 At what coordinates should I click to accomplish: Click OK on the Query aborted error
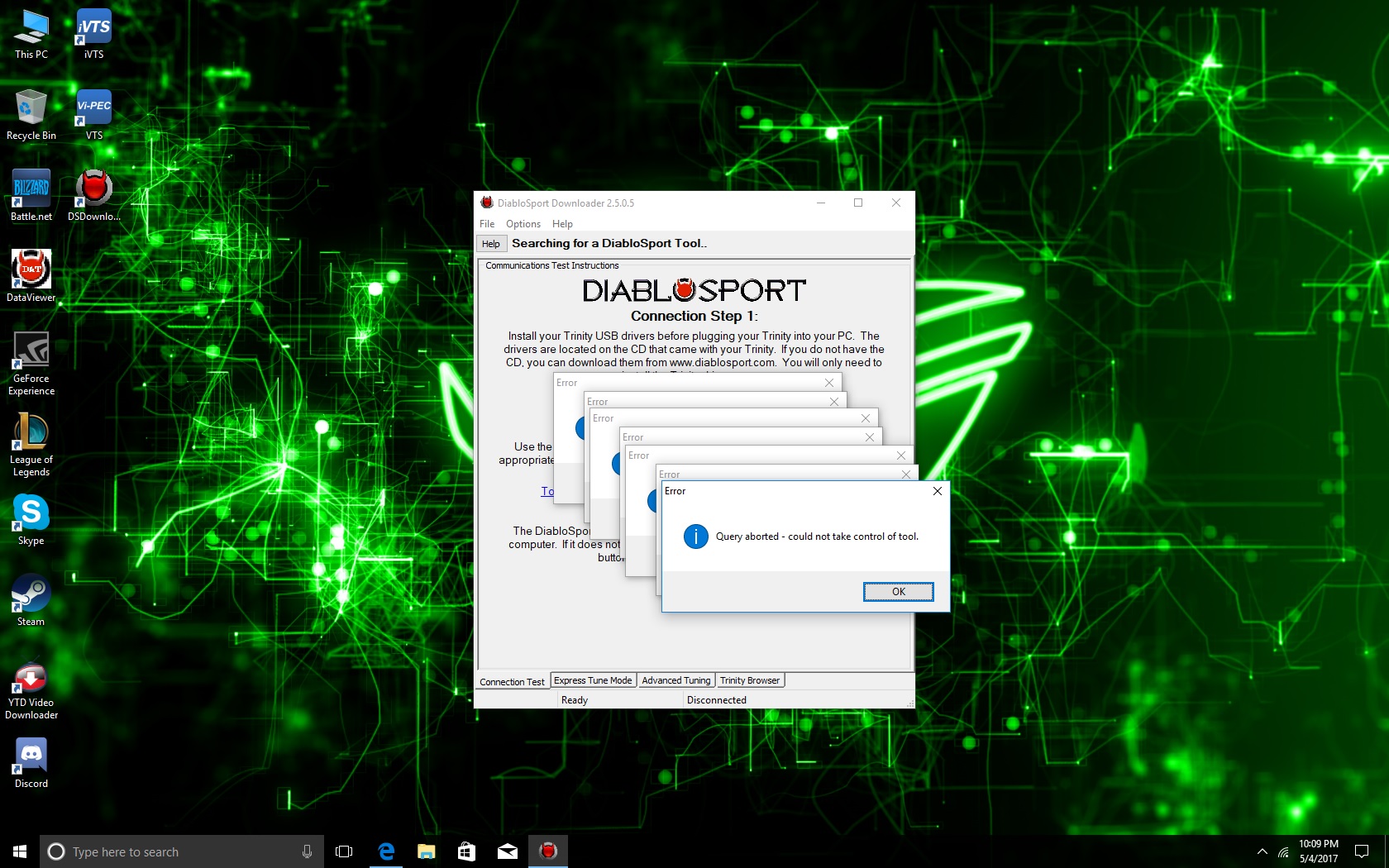coord(899,592)
